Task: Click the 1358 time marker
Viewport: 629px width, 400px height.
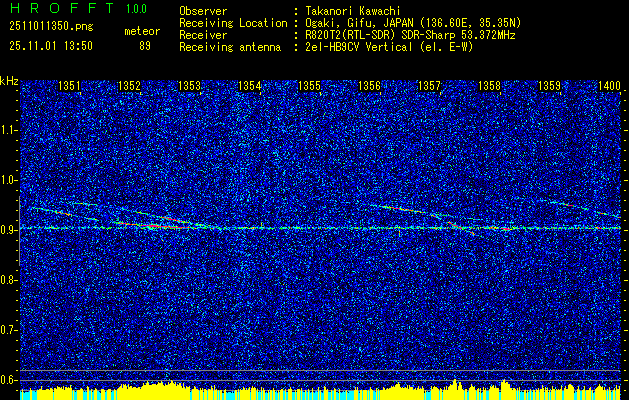Action: (489, 85)
